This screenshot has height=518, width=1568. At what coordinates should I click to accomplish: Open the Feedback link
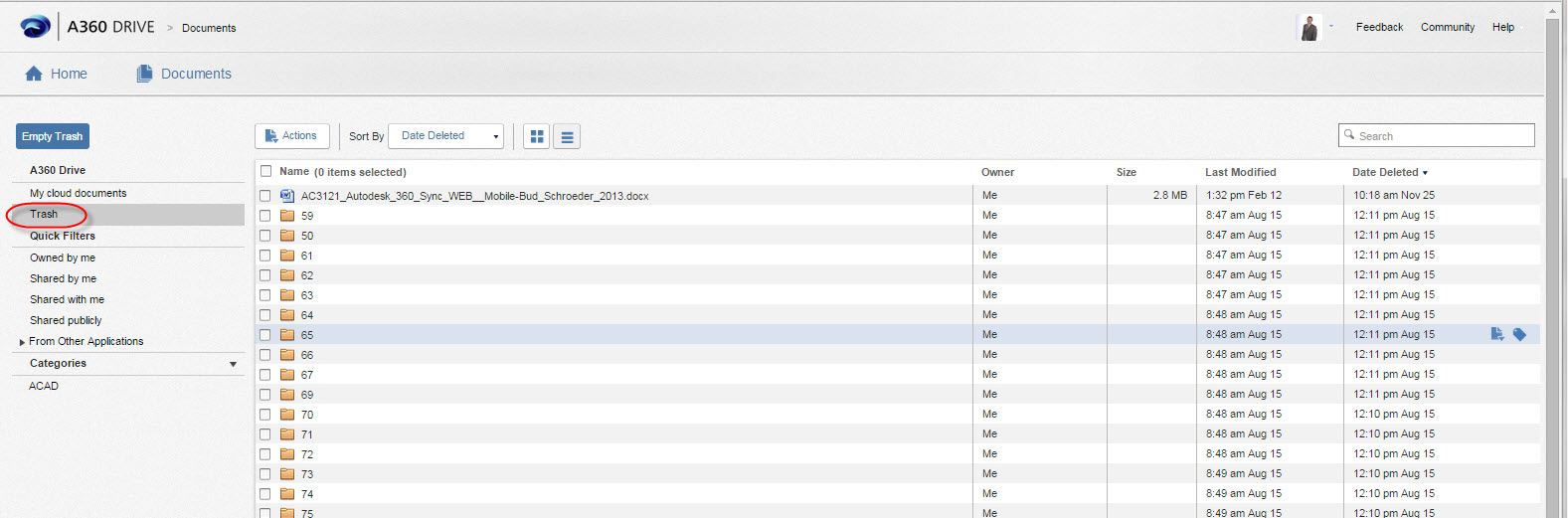1379,27
